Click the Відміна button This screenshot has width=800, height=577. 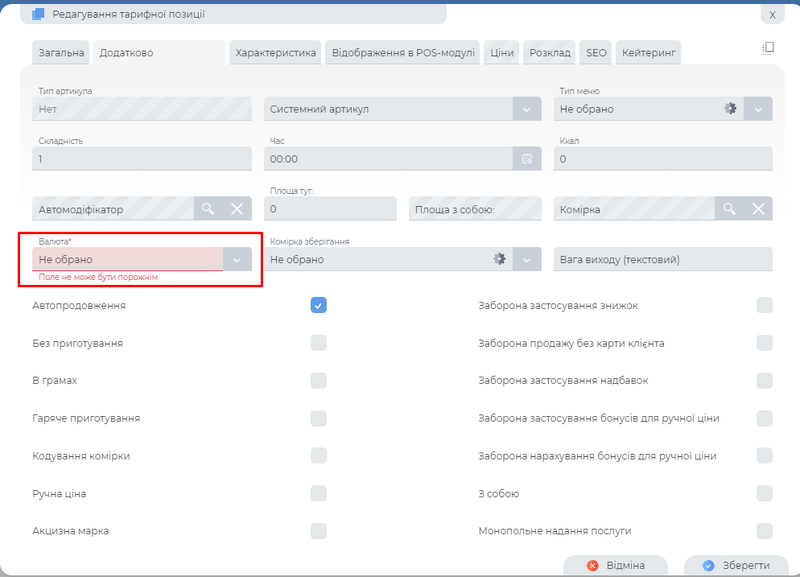coord(615,565)
